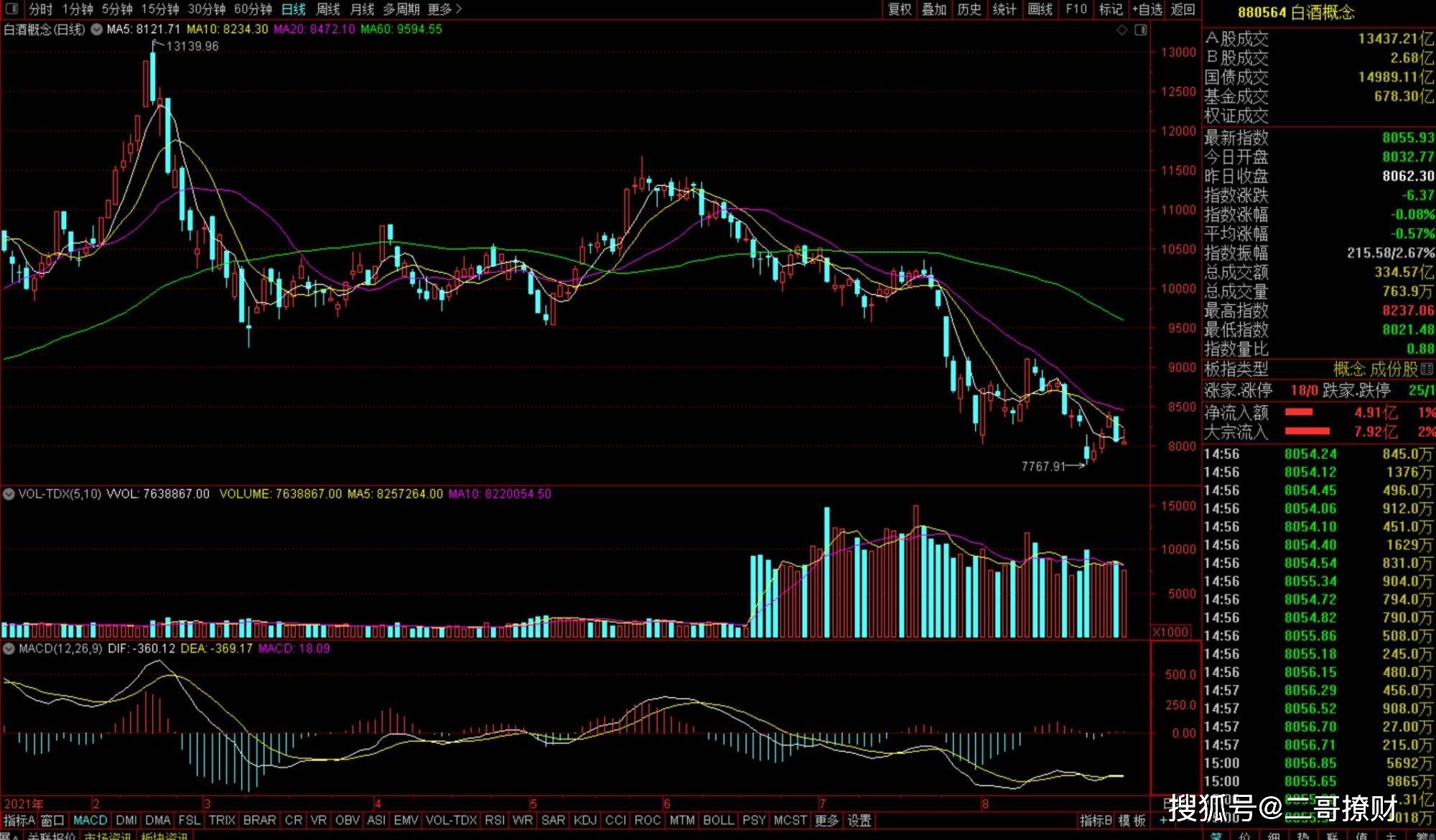Select the 60分钟 period
This screenshot has height=840, width=1436.
tap(253, 9)
